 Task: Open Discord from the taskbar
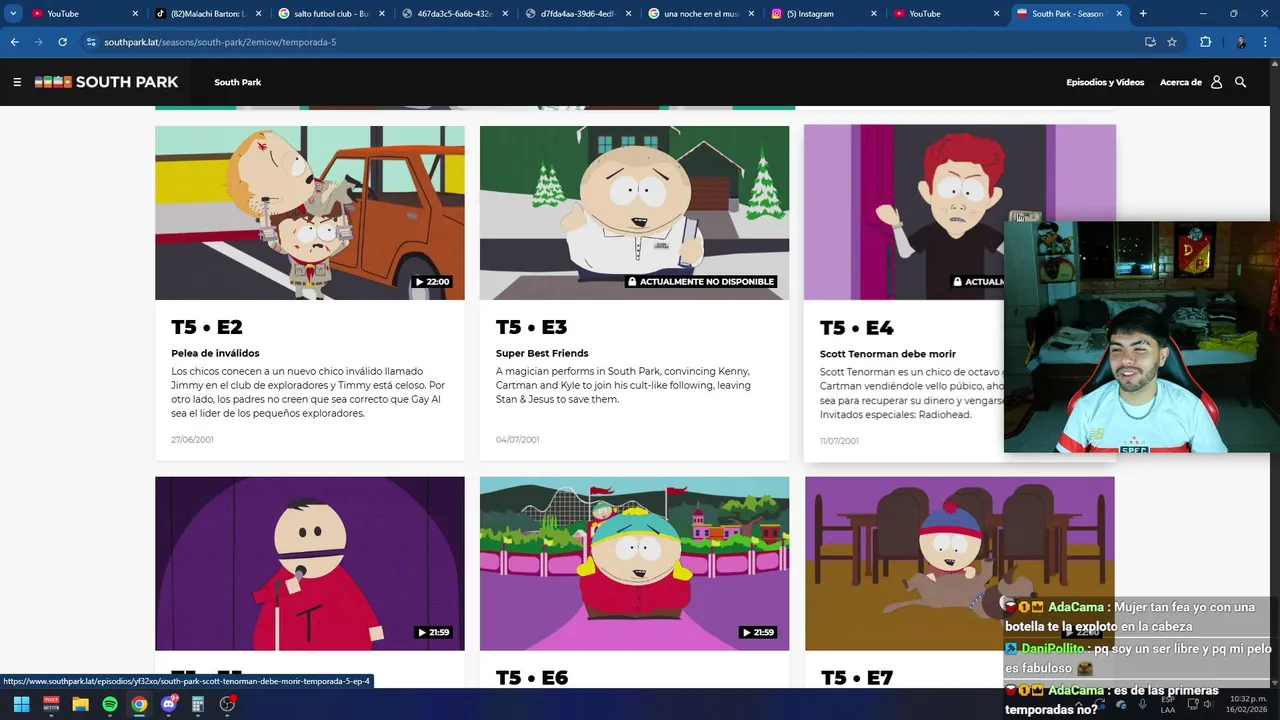pyautogui.click(x=169, y=704)
